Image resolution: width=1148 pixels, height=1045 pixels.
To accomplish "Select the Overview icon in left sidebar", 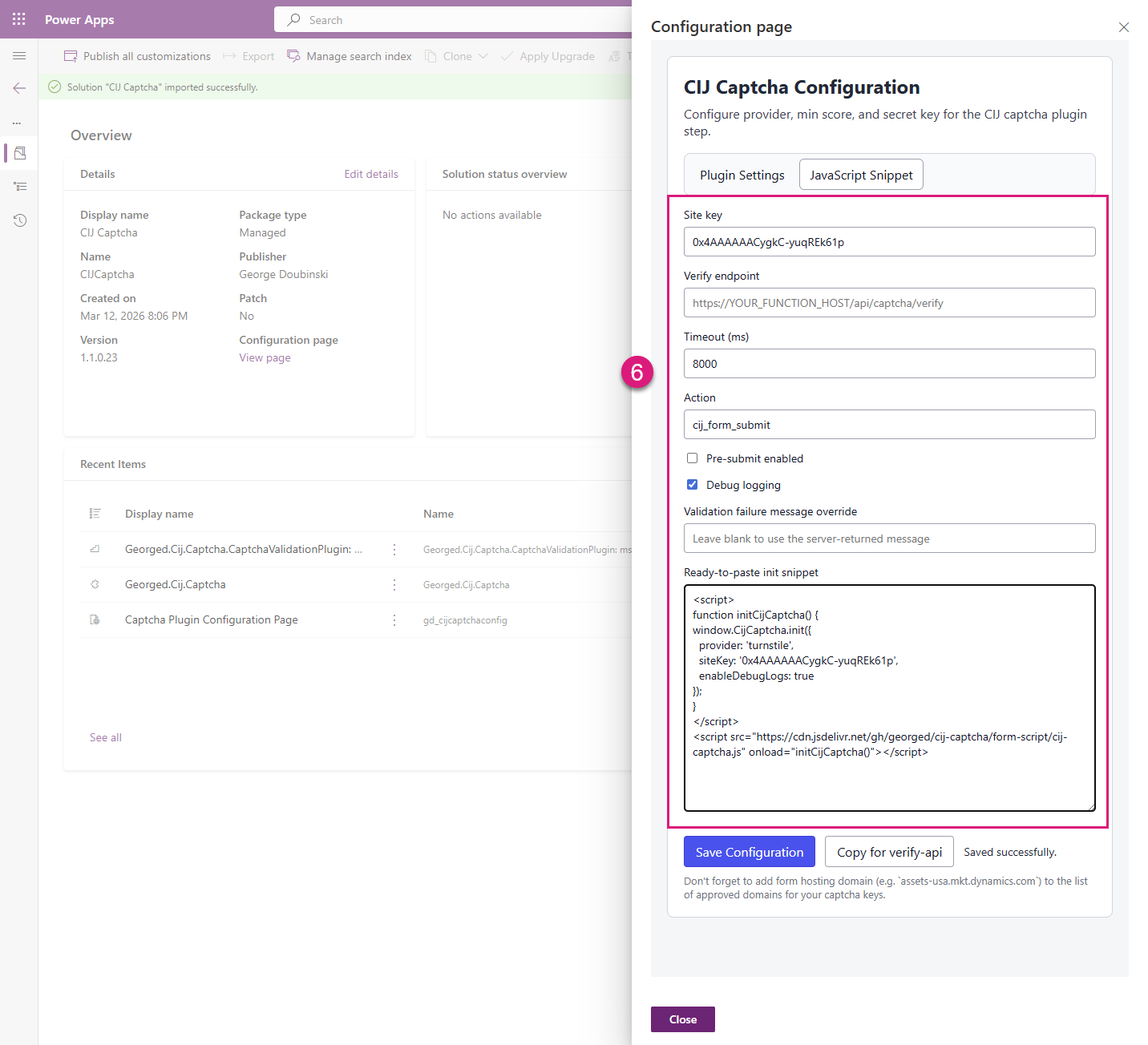I will pos(20,152).
